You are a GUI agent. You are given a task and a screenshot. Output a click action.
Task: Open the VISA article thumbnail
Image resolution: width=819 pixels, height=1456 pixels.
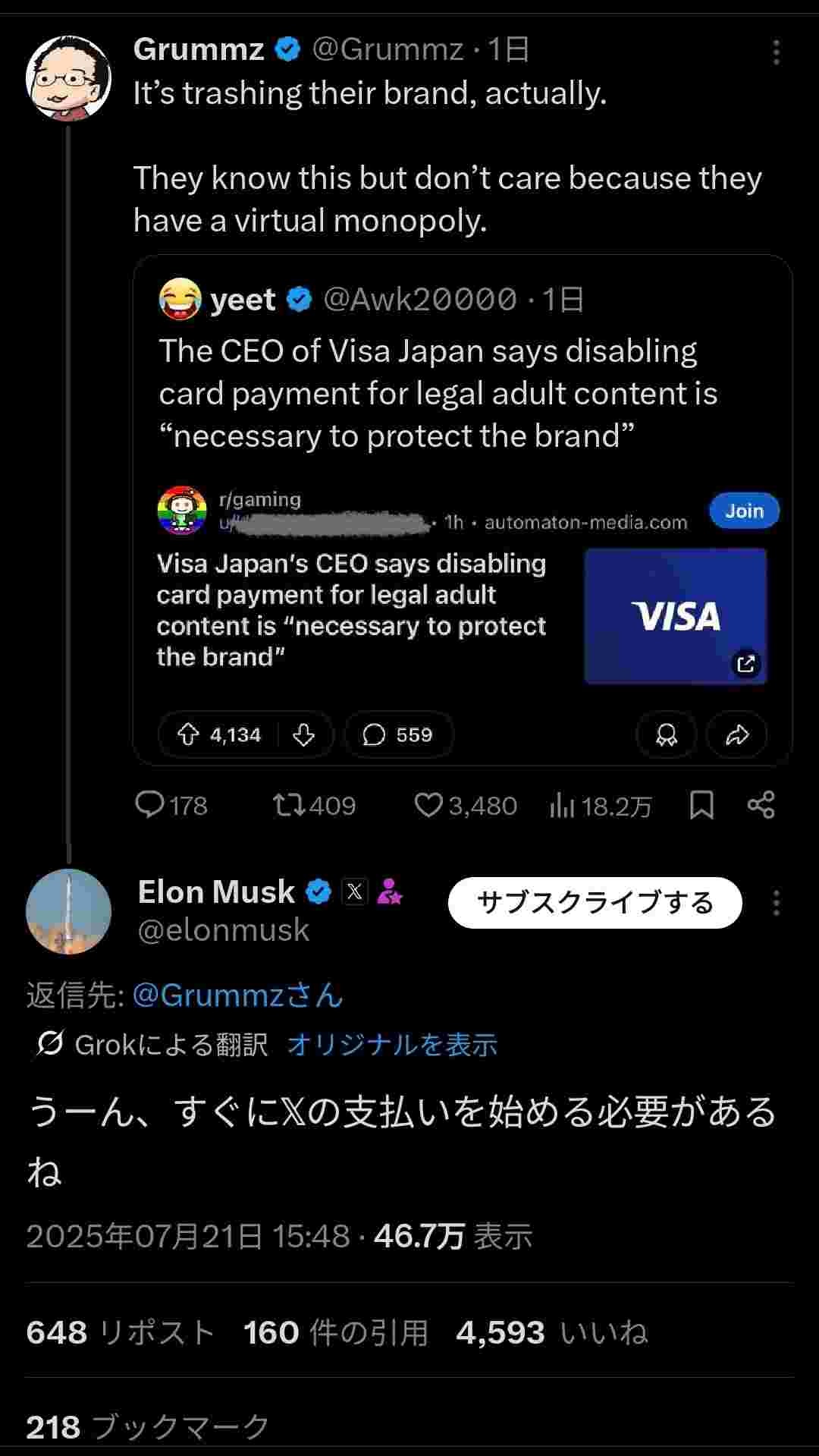pyautogui.click(x=675, y=615)
